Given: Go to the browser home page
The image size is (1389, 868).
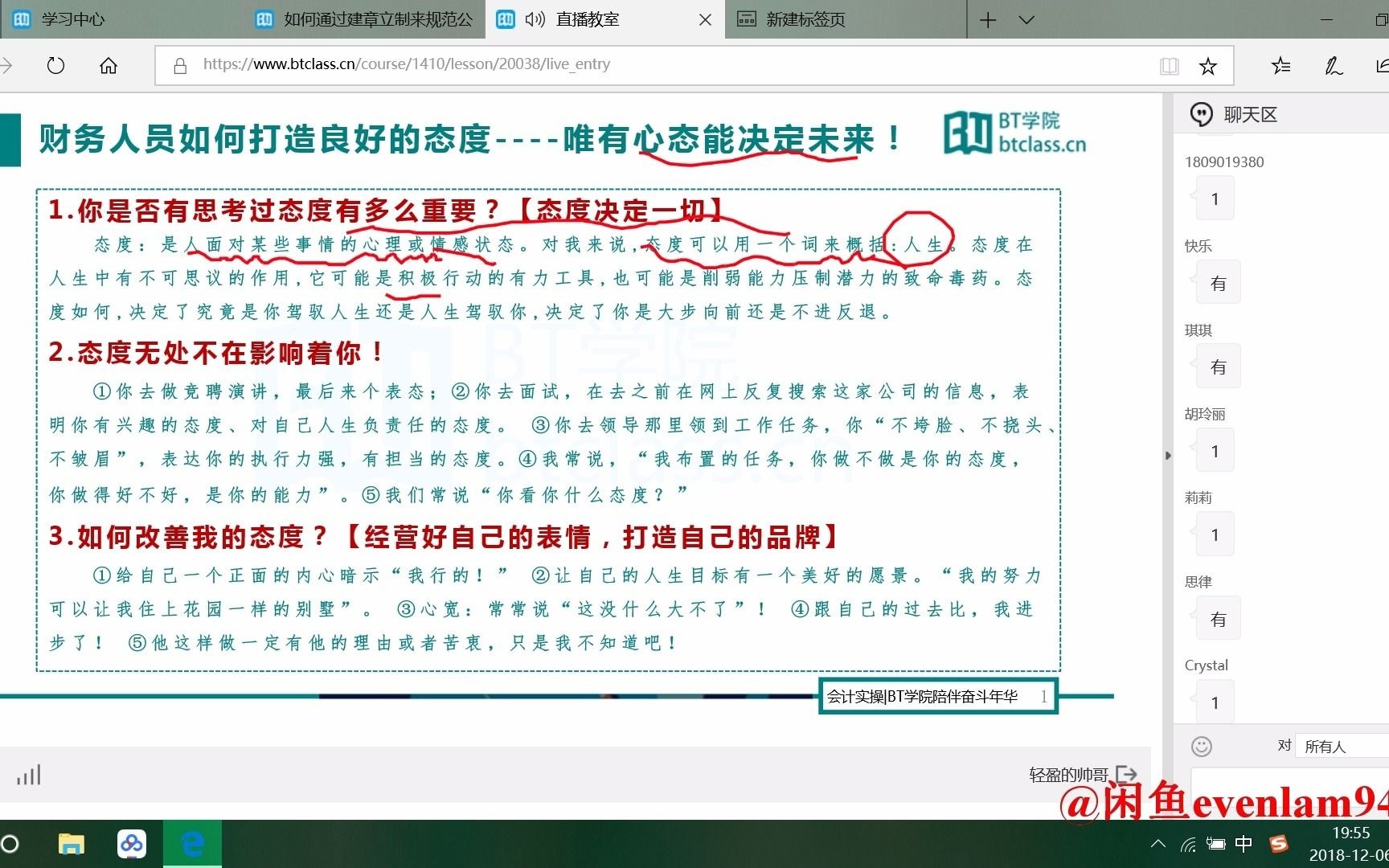Looking at the screenshot, I should pos(109,65).
